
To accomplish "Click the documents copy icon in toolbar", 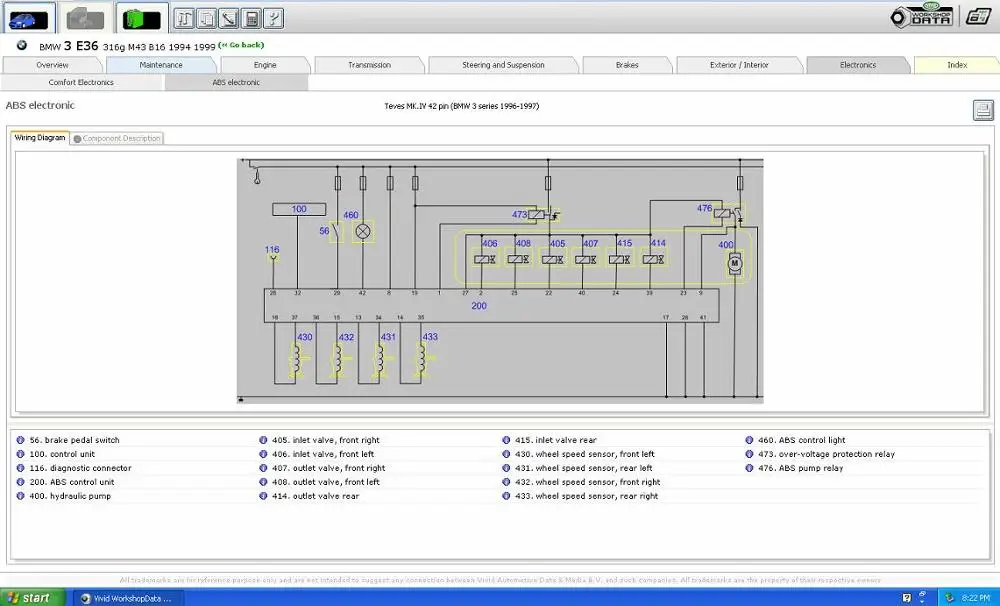I will click(207, 18).
